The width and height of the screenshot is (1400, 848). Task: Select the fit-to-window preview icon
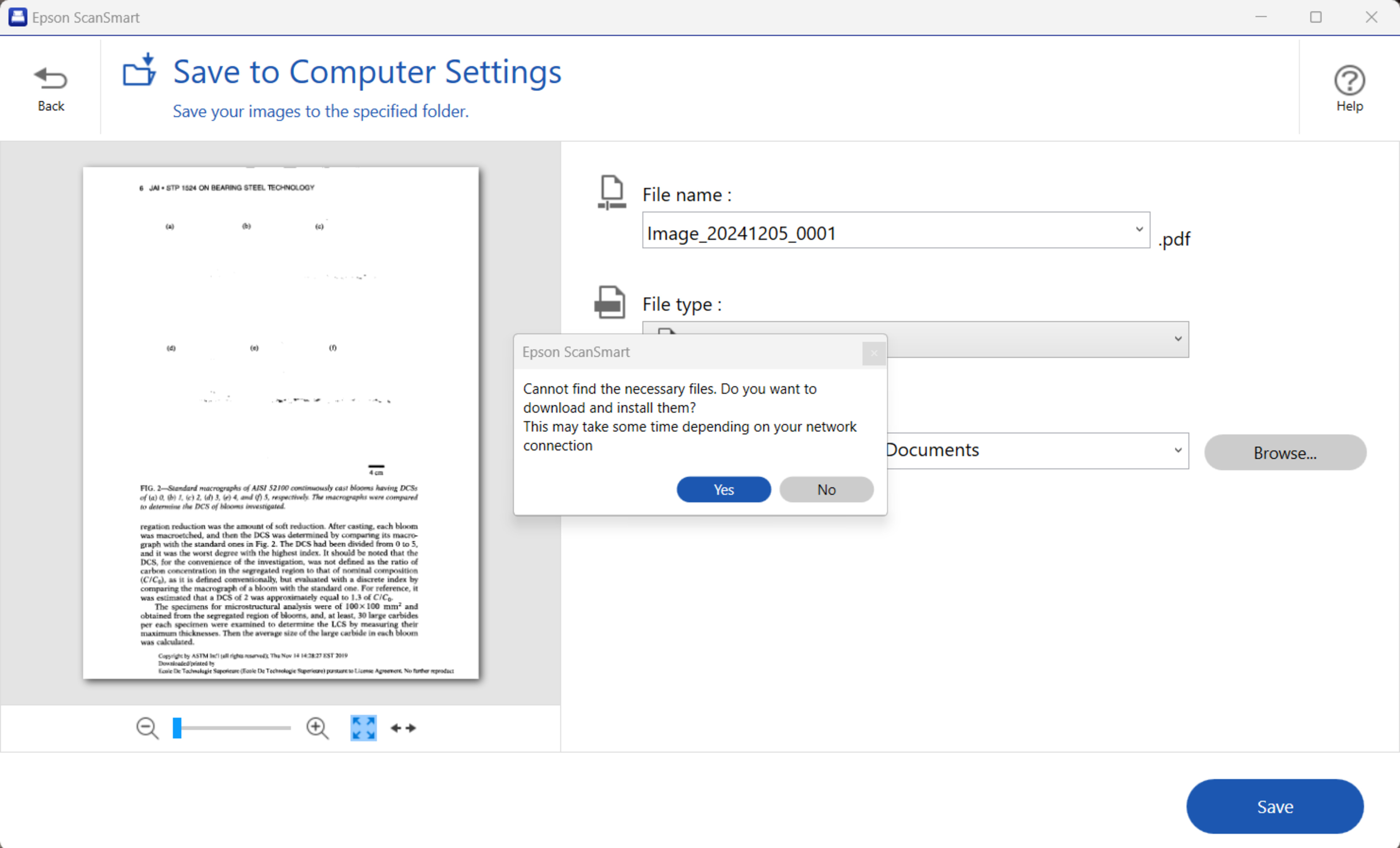[363, 728]
